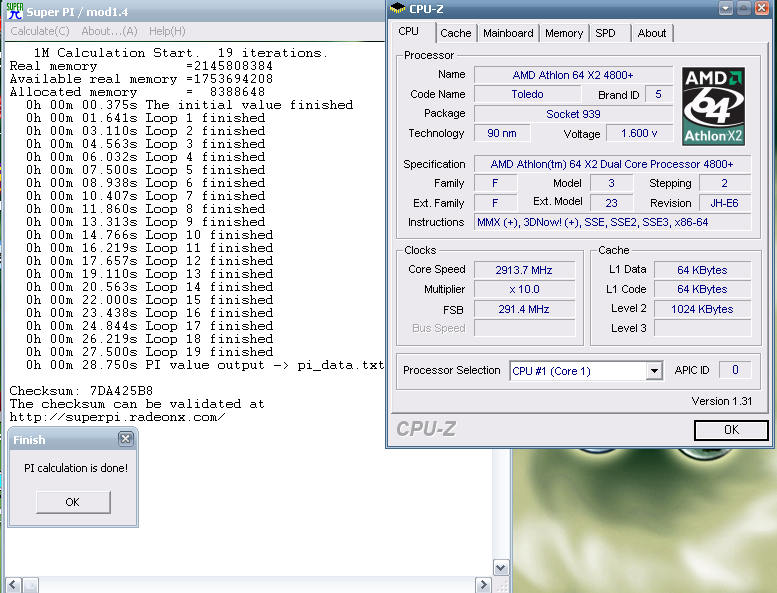Viewport: 777px width, 593px height.
Task: Click the PI calculation is done! message
Action: click(76, 468)
